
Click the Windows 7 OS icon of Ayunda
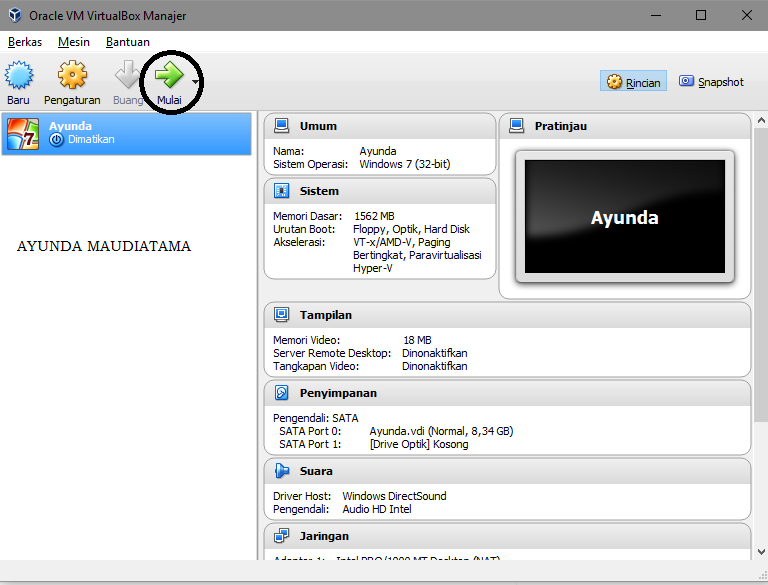(x=22, y=134)
